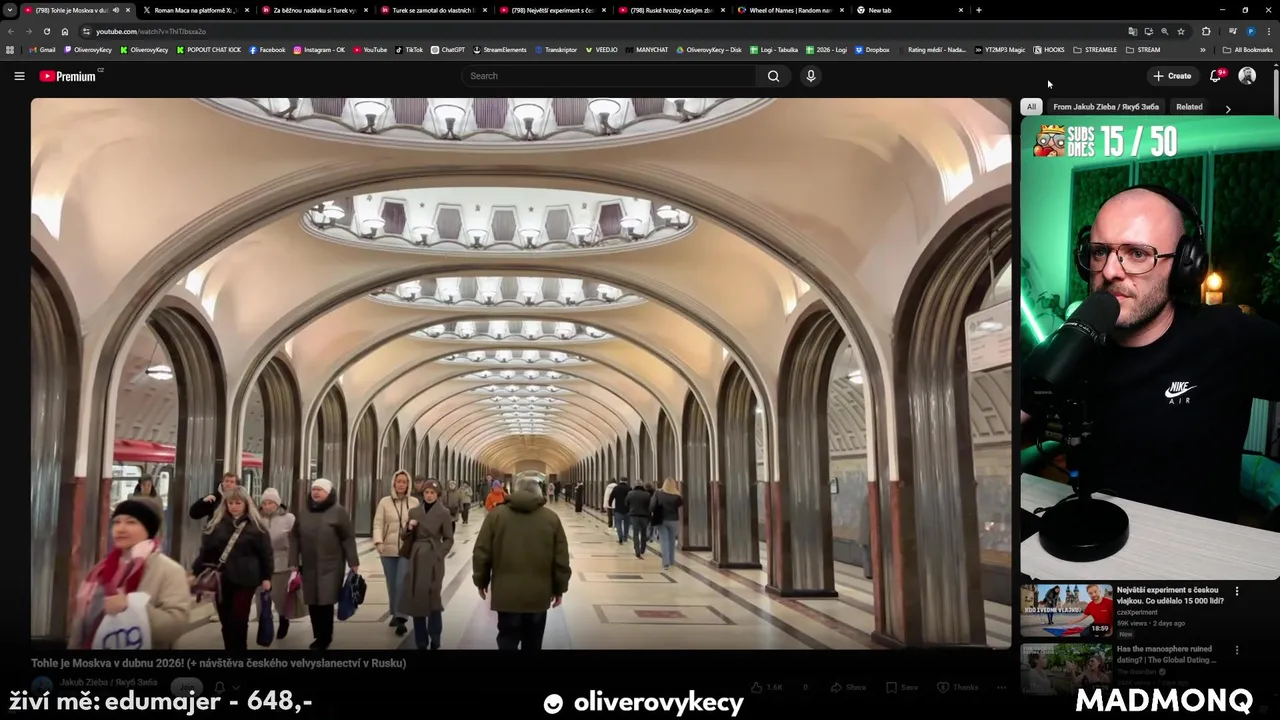Open the TikTok bookmark

(x=409, y=50)
